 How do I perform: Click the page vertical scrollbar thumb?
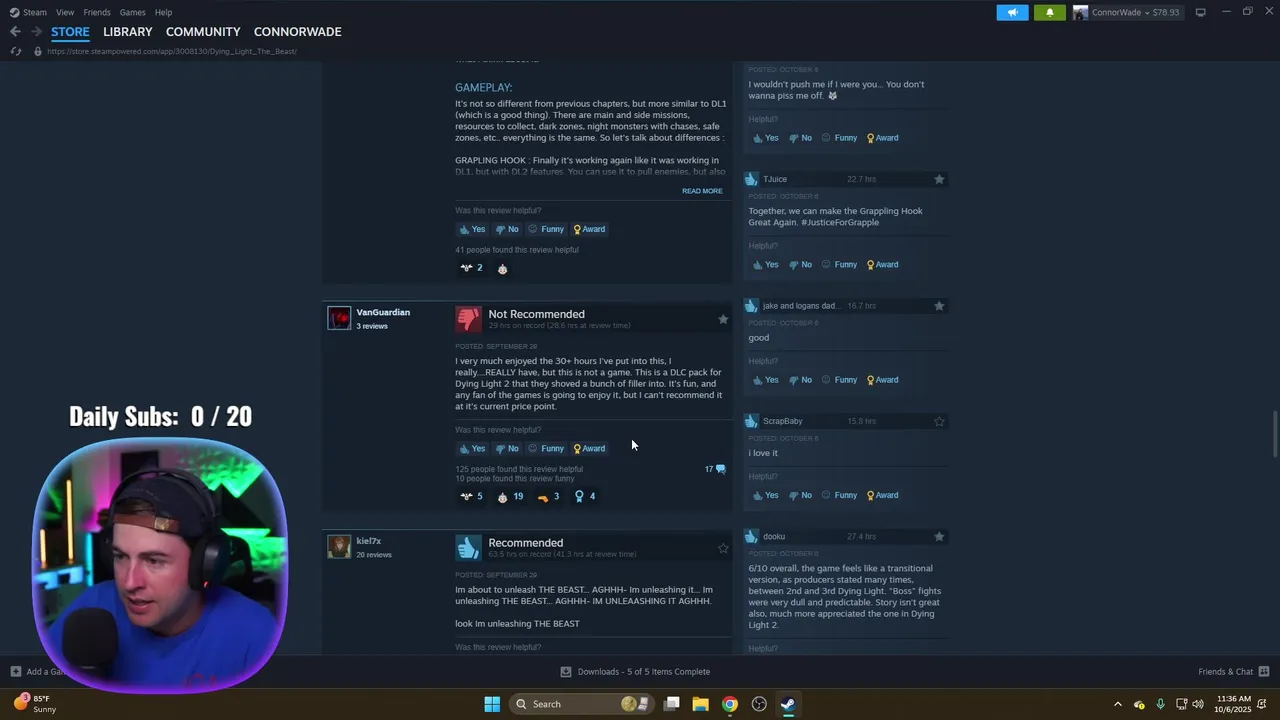click(1274, 433)
